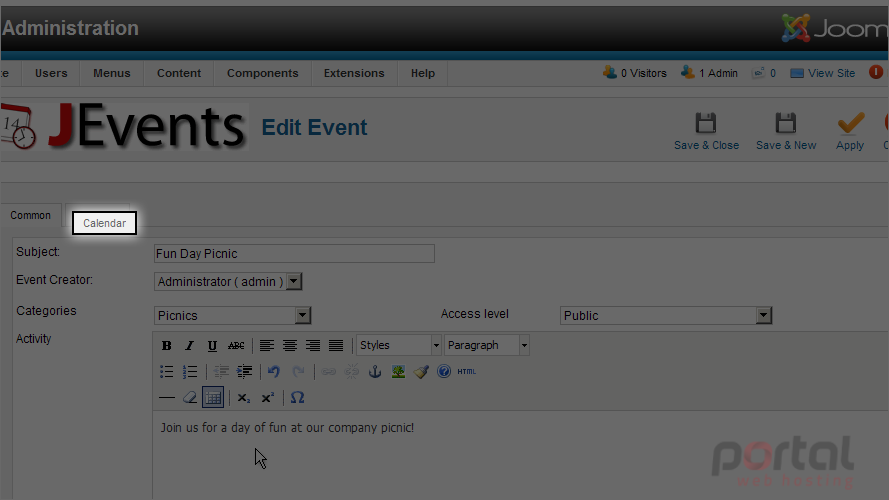Open Paragraph format dropdown
The height and width of the screenshot is (500, 889).
pyautogui.click(x=487, y=345)
